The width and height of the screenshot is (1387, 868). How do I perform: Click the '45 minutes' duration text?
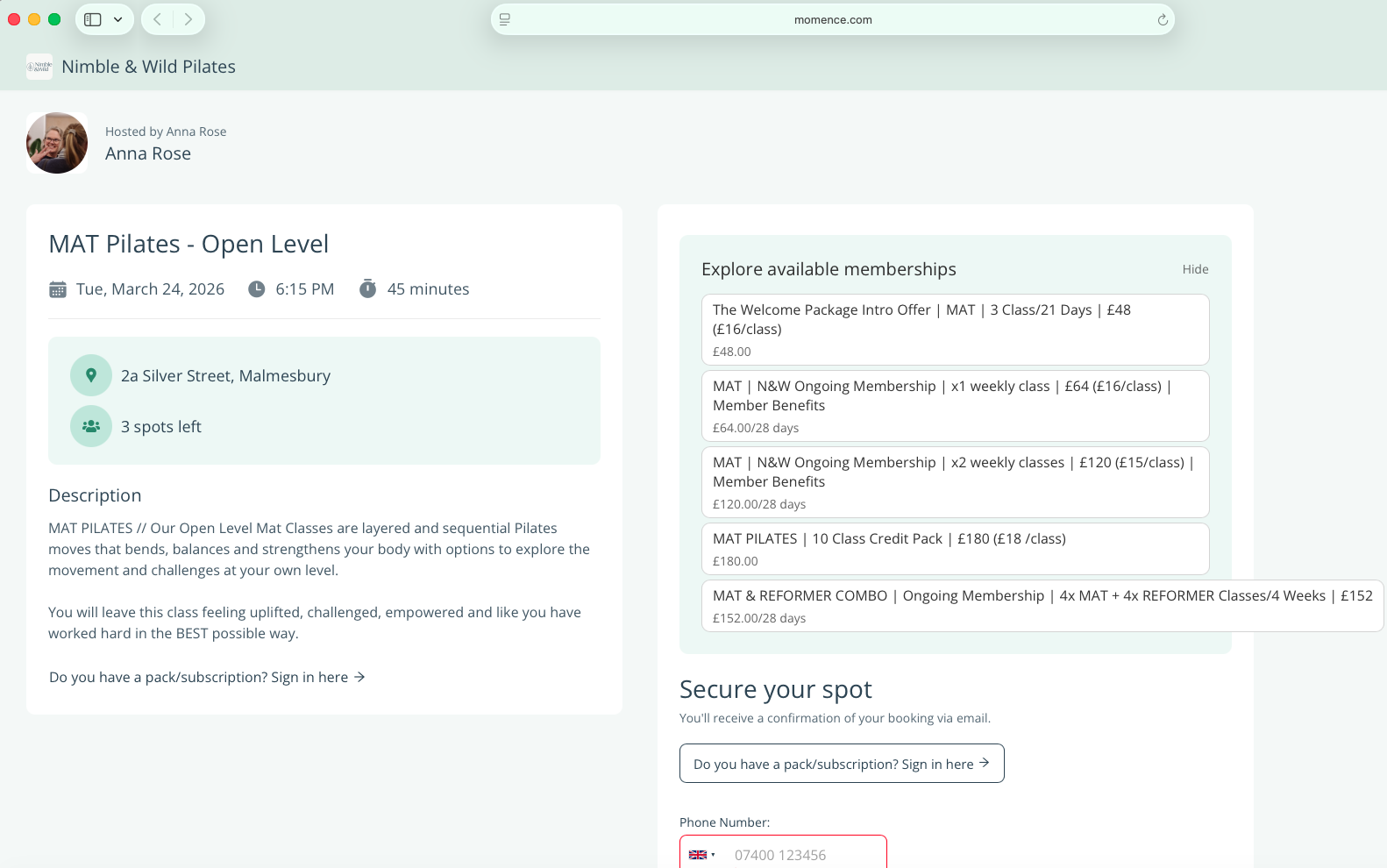[x=428, y=289]
